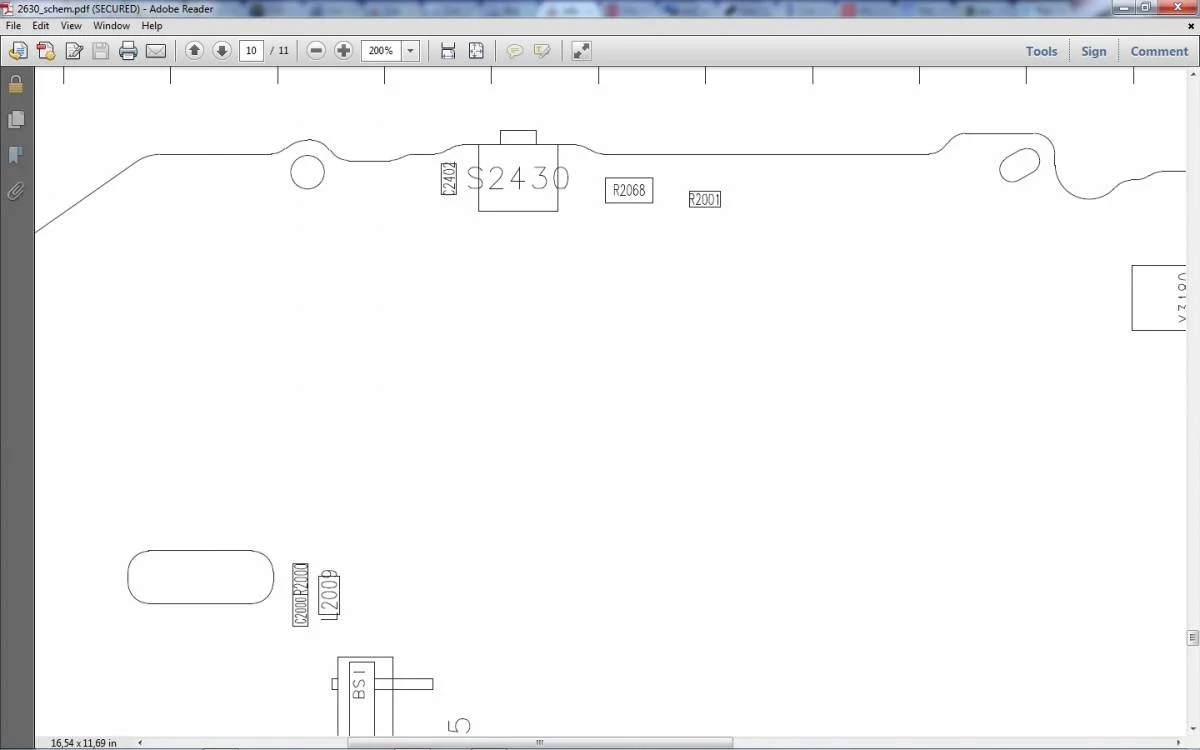Zoom in with the plus button
Viewport: 1200px width, 750px height.
(x=344, y=51)
